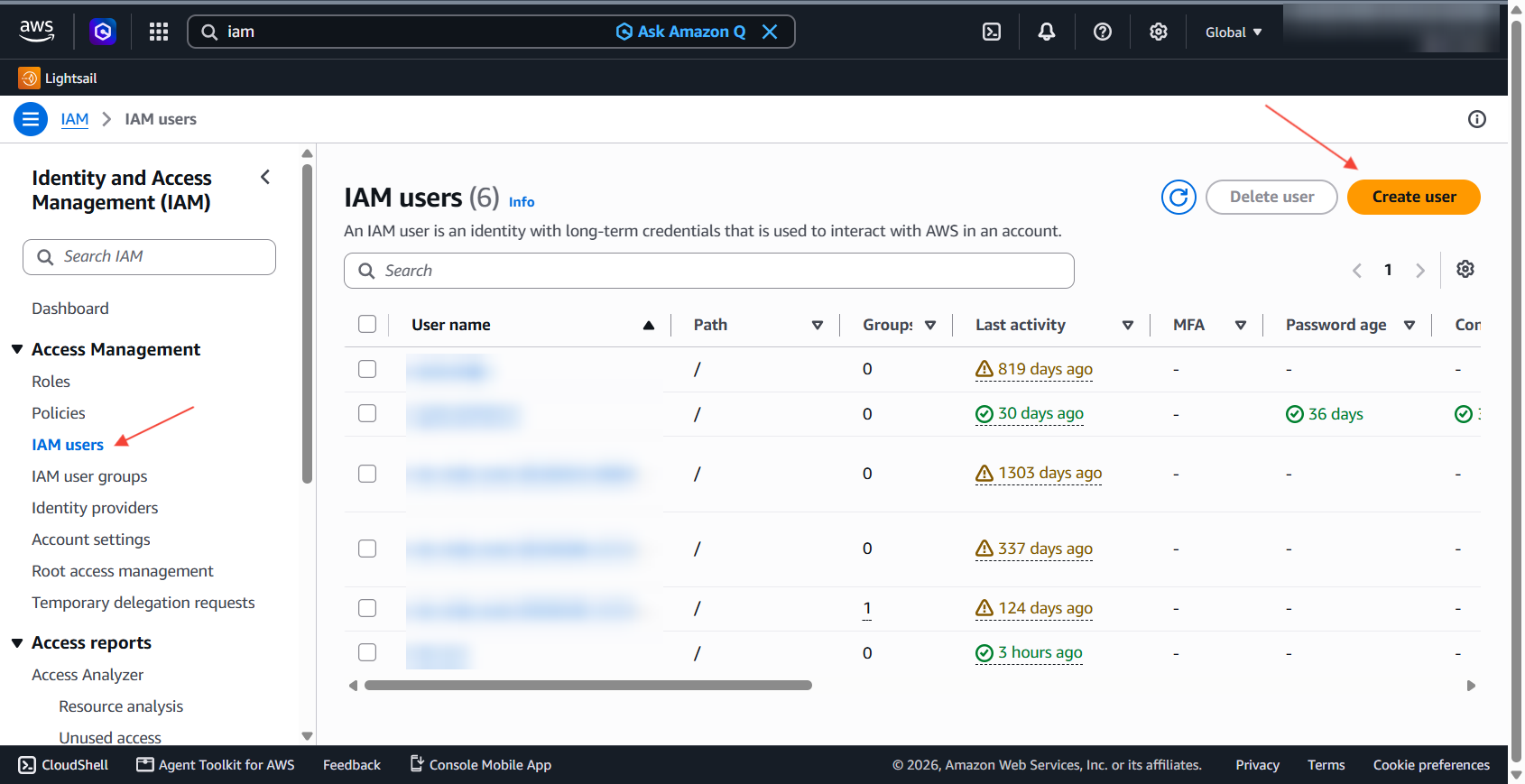Check the user with 337 days ago activity

tap(367, 549)
